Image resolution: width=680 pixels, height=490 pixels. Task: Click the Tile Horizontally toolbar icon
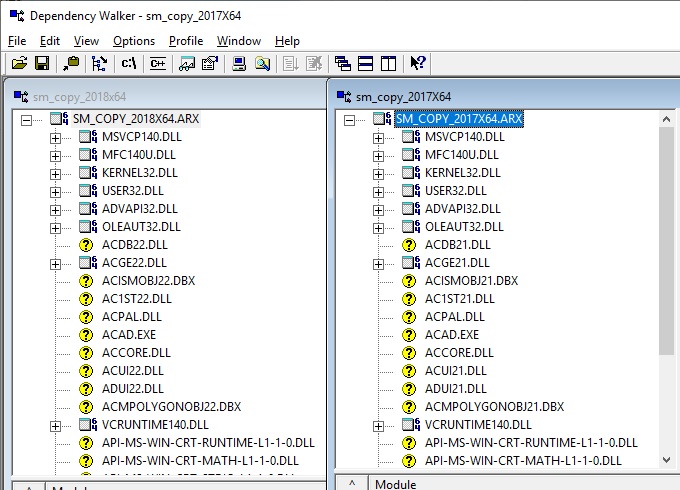[366, 63]
